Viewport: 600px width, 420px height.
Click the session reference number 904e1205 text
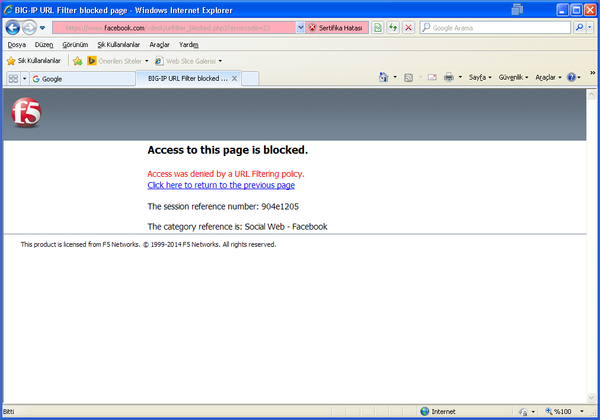[x=223, y=207]
